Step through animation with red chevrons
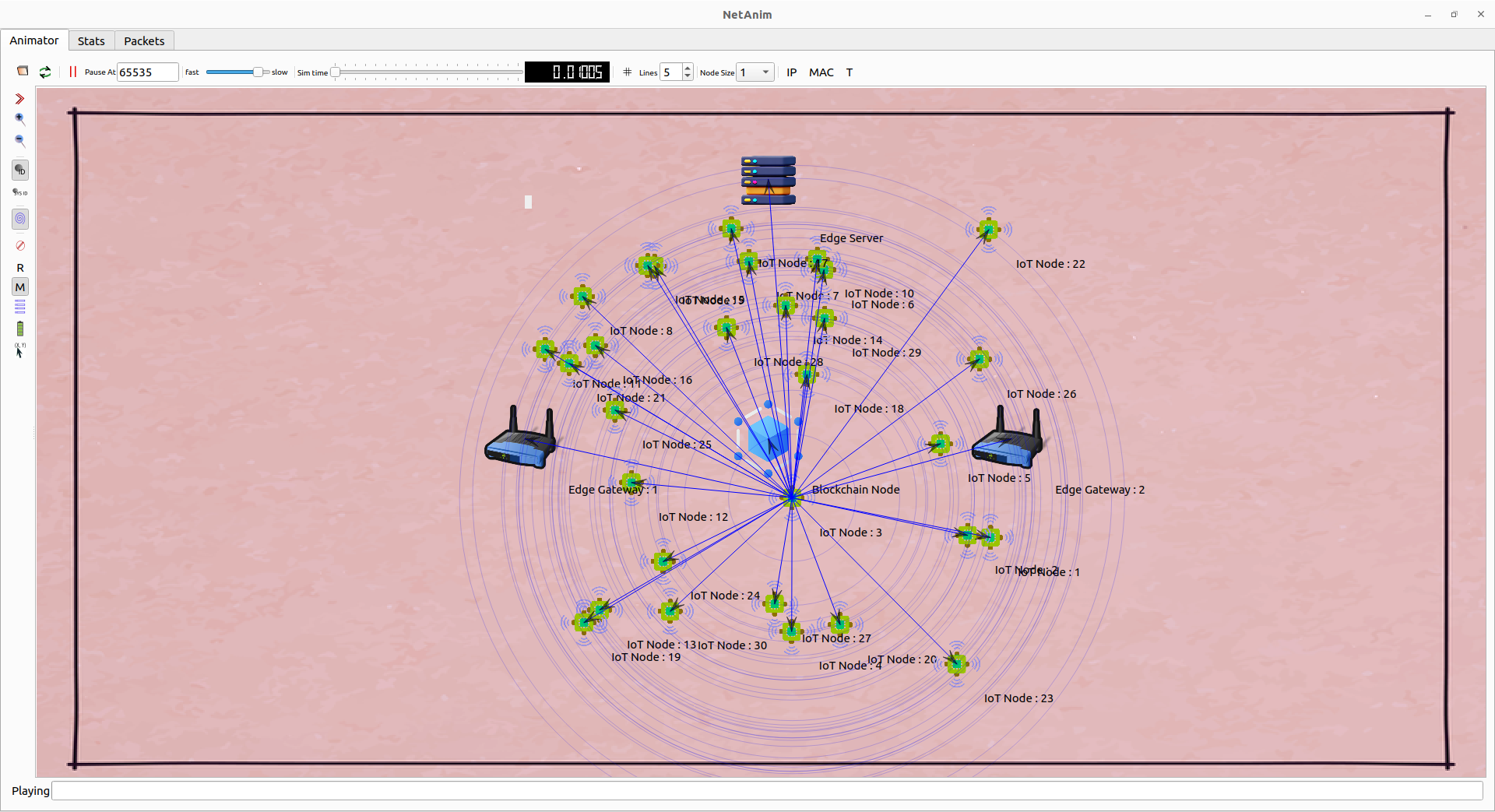This screenshot has width=1495, height=812. pyautogui.click(x=20, y=99)
